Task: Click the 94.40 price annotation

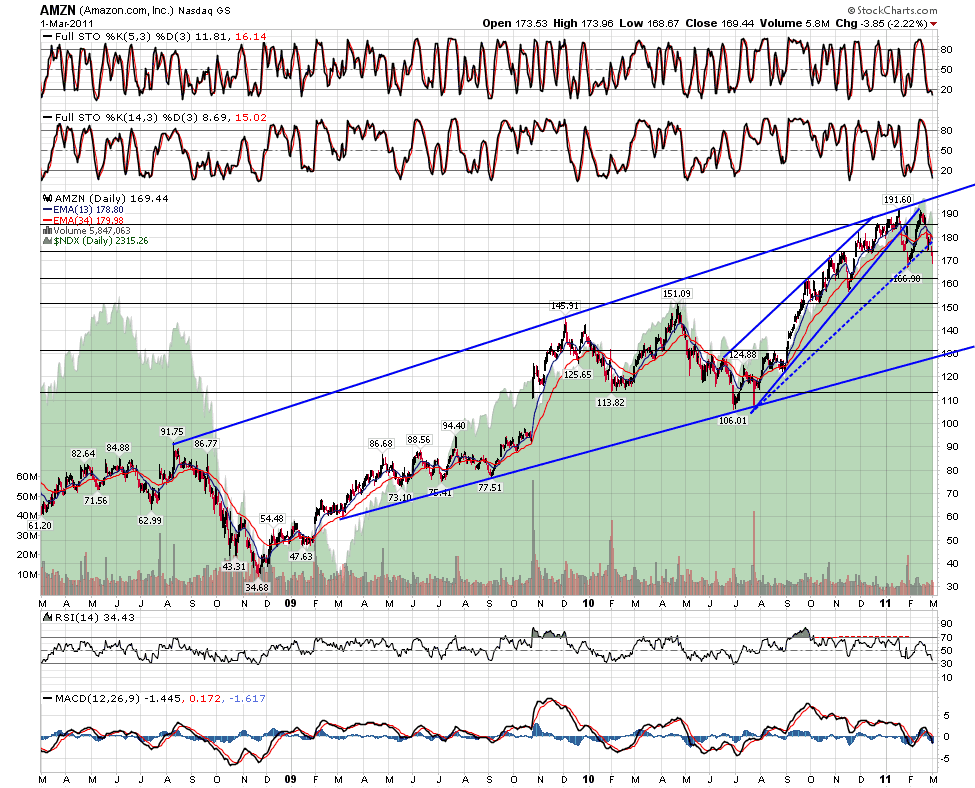Action: click(454, 426)
